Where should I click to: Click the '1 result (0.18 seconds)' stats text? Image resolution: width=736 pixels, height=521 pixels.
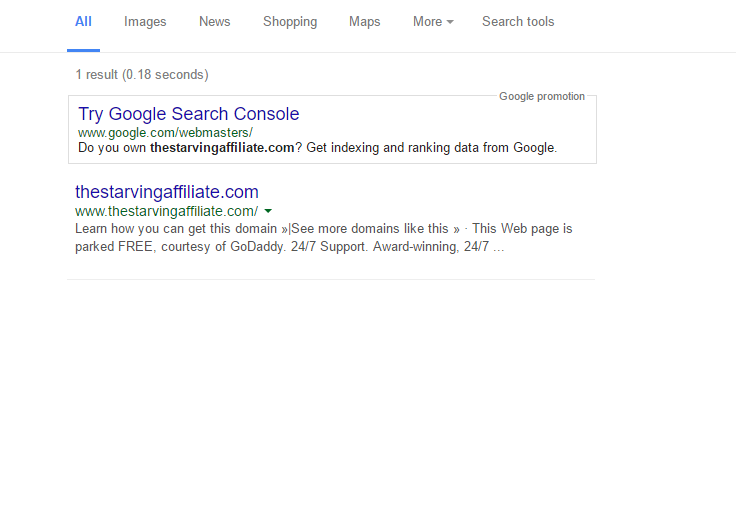tap(142, 75)
